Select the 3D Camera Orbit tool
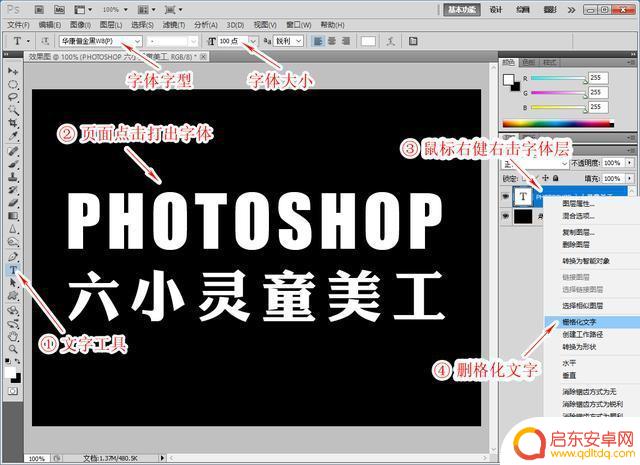Screen dimensions: 640x465 point(13,324)
